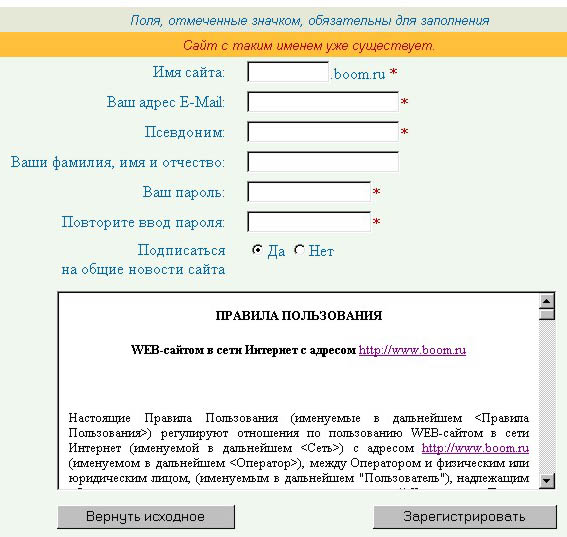This screenshot has height=537, width=567.
Task: Click the 'ПРАВИЛА ПОЛЬЗОВАНИЯ' heading
Action: (x=299, y=316)
